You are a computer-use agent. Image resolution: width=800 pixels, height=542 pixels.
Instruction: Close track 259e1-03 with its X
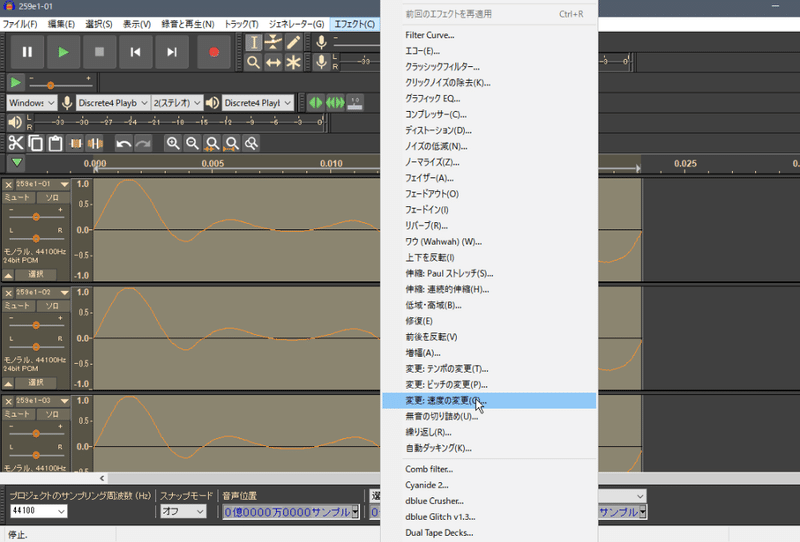(x=9, y=401)
